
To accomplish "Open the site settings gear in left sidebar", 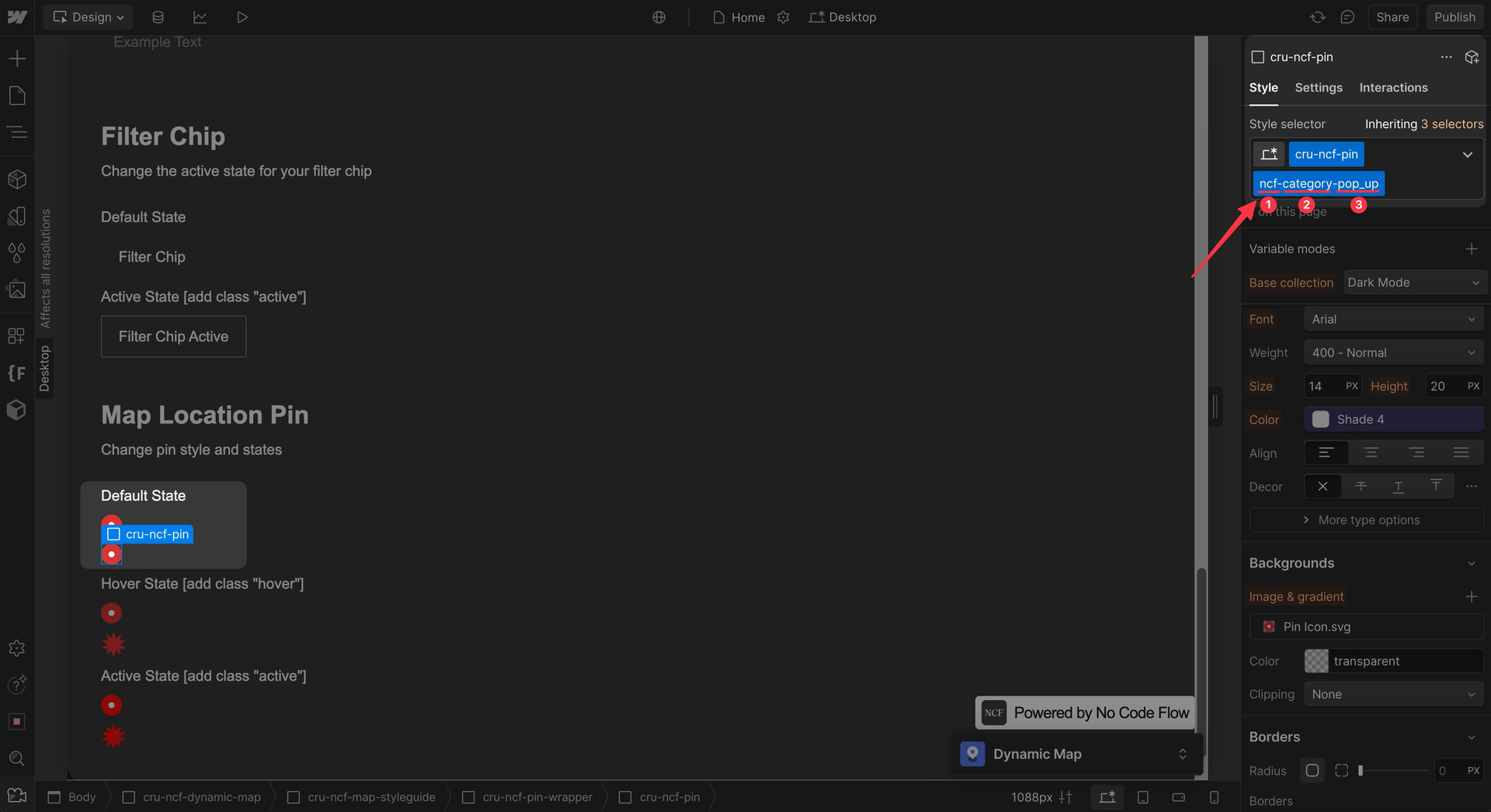I will coord(17,648).
